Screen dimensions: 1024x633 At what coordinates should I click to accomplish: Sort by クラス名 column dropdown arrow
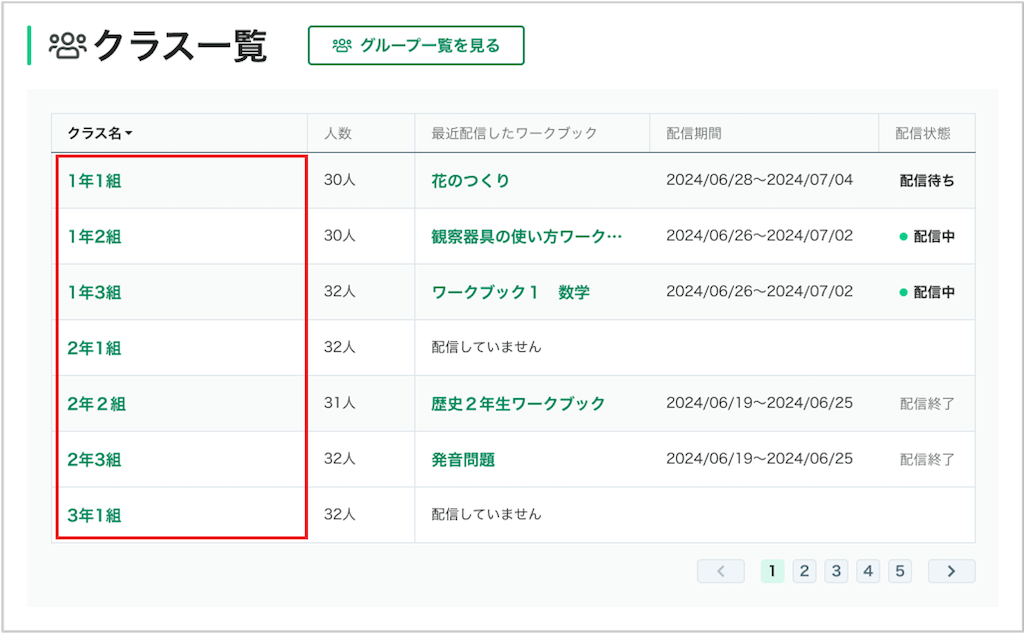[129, 133]
